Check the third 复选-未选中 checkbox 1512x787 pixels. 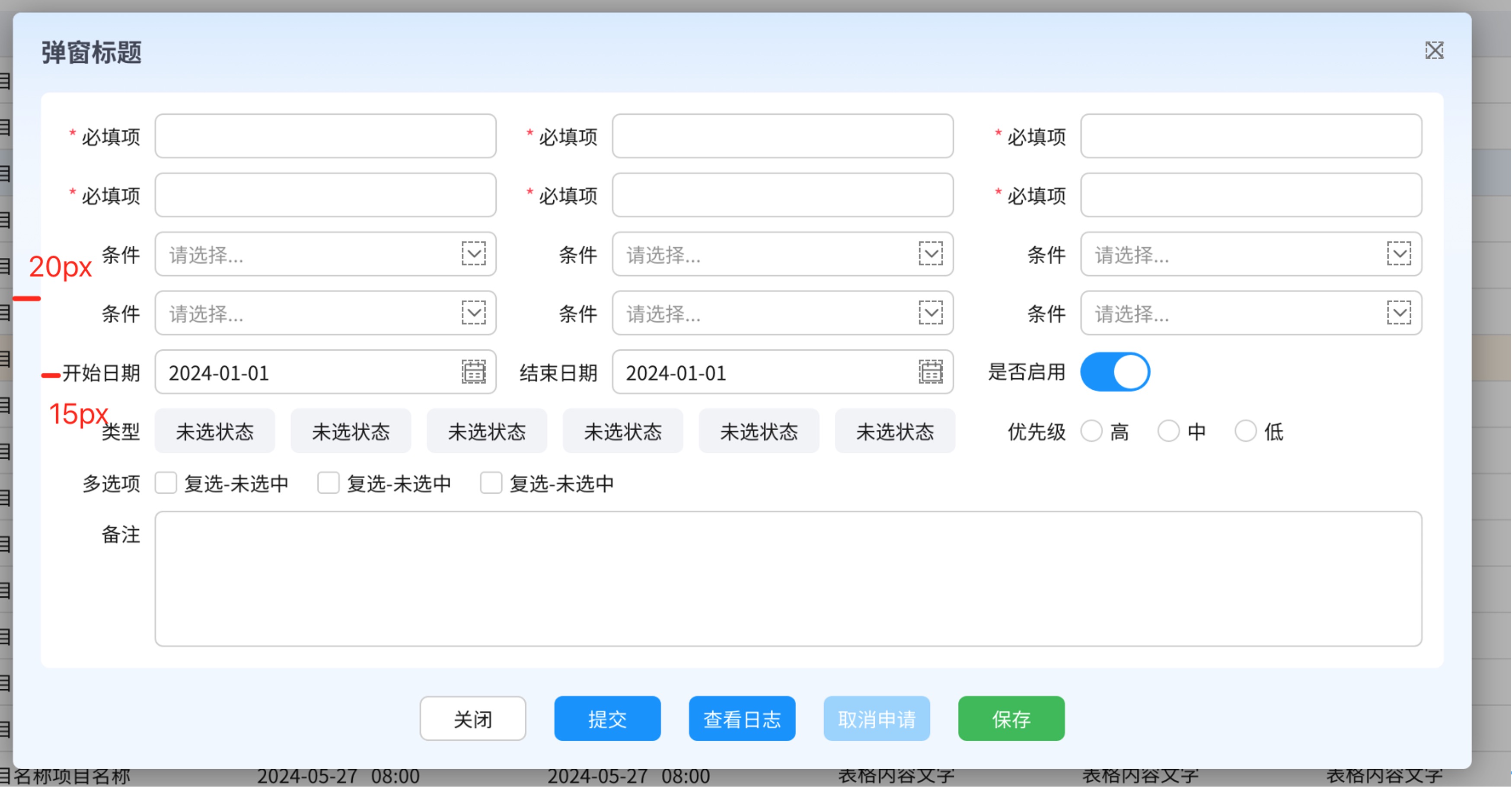tap(491, 483)
